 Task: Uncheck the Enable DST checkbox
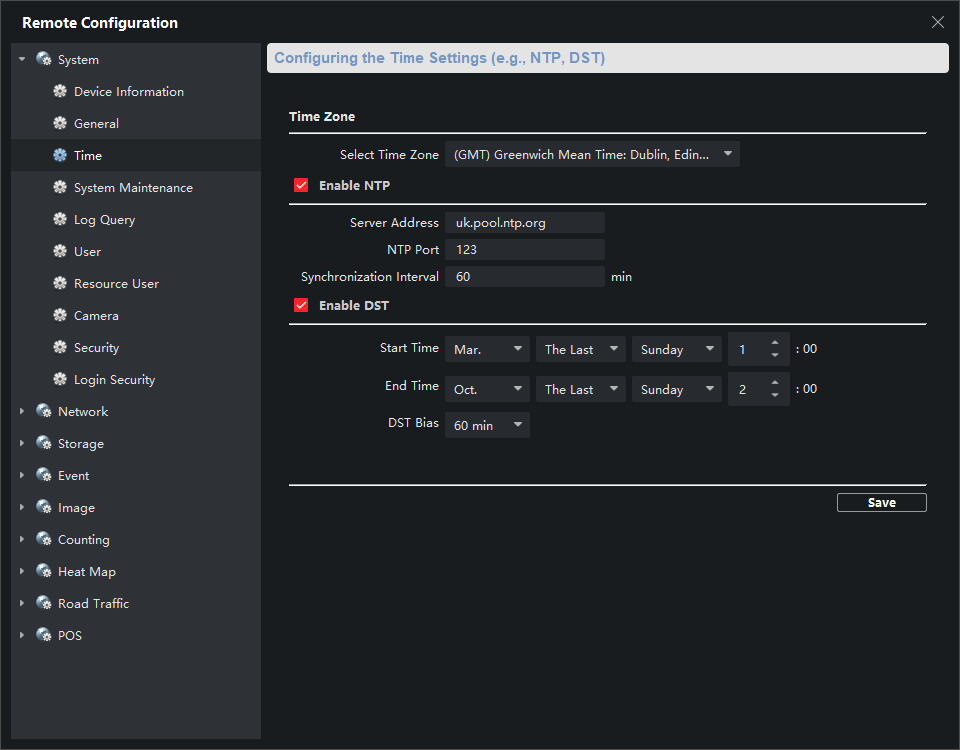tap(301, 305)
